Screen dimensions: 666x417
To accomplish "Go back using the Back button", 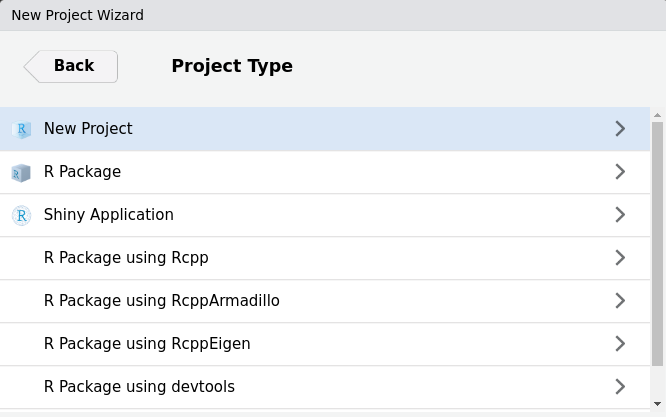I will pyautogui.click(x=71, y=66).
